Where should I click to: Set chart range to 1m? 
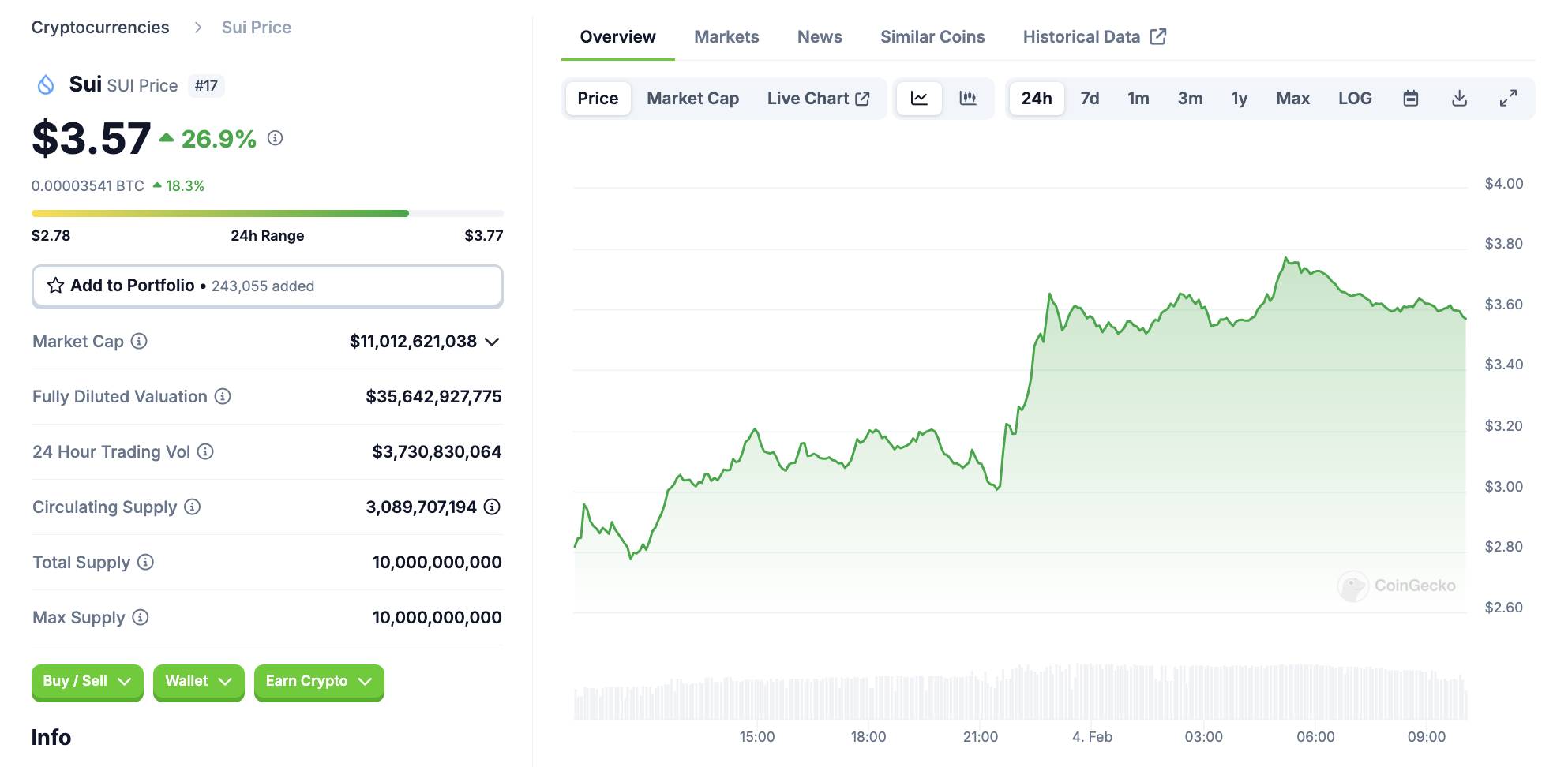pos(1138,99)
